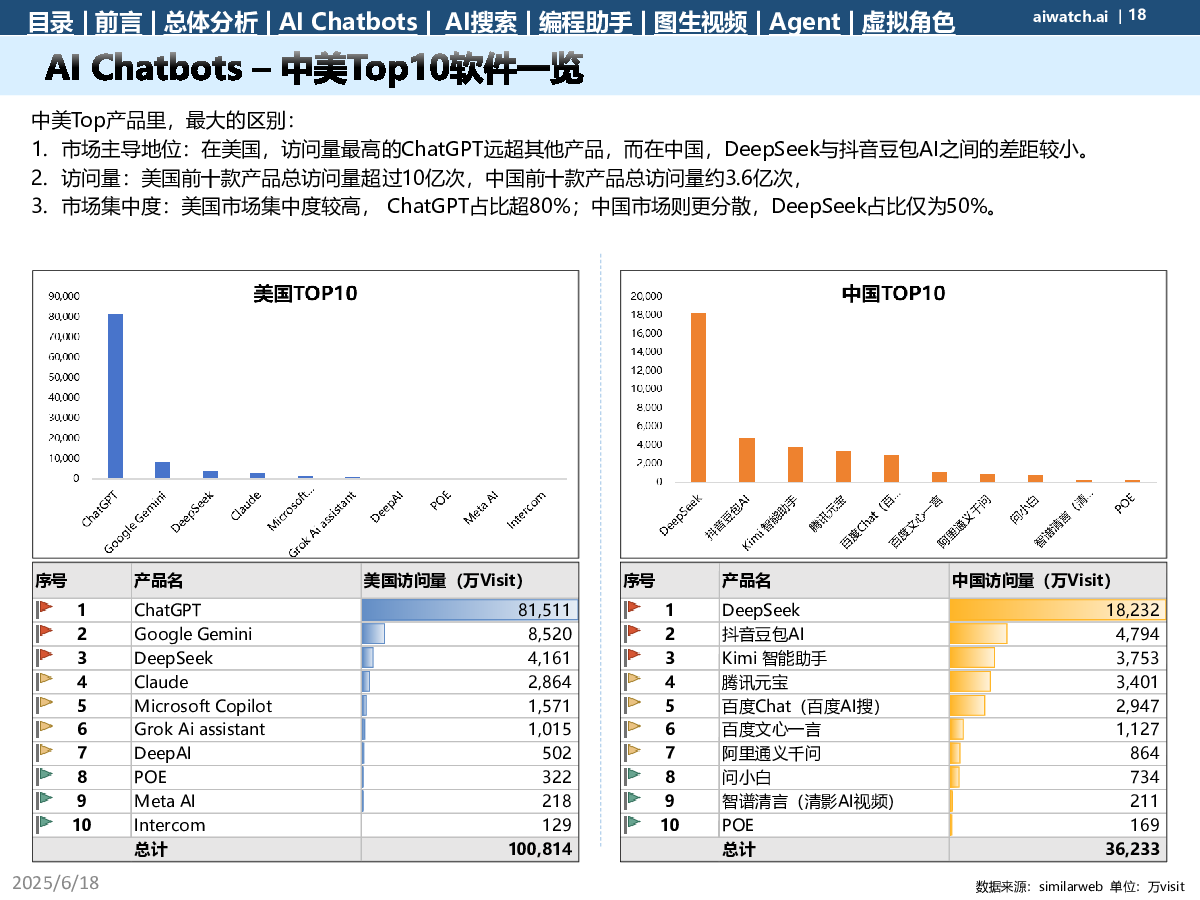Go to the 目录 section
1200x900 pixels.
pos(52,22)
